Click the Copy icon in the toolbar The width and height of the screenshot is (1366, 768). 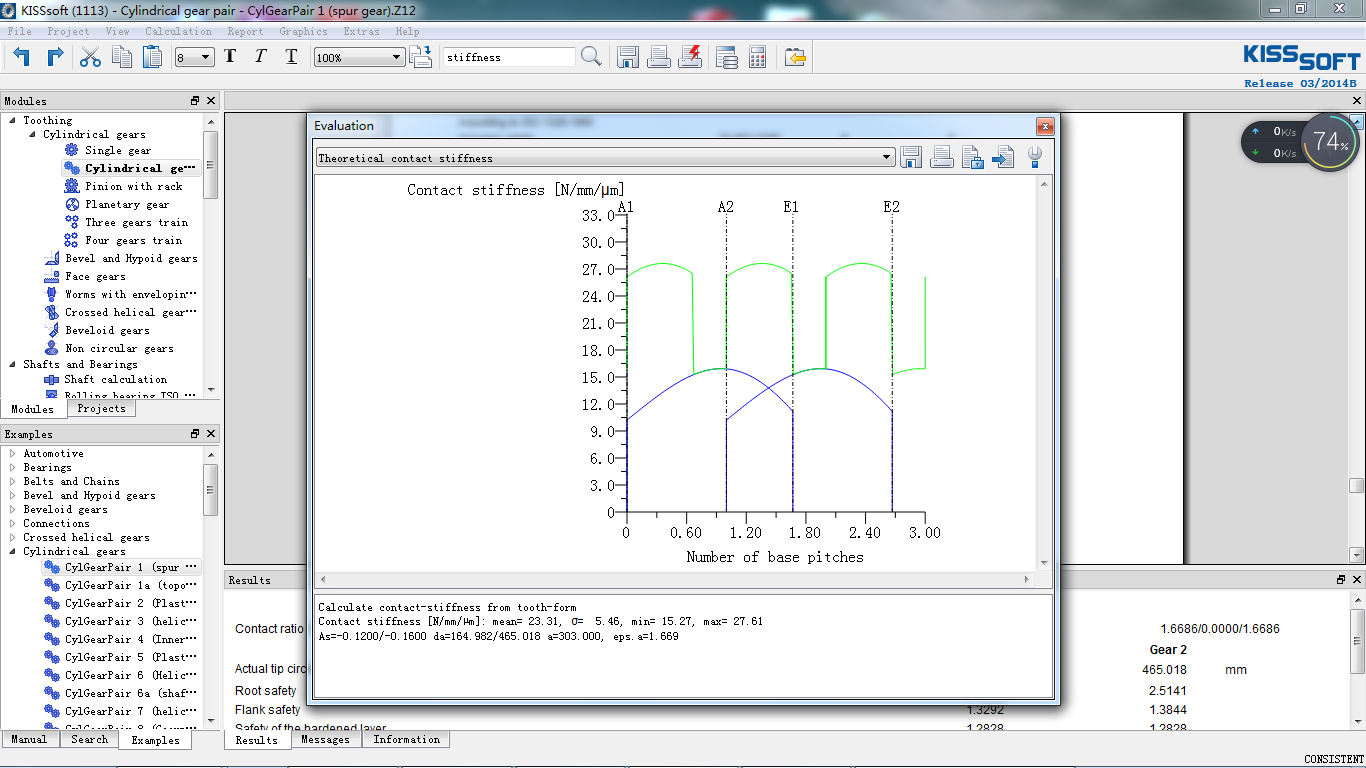(x=122, y=57)
